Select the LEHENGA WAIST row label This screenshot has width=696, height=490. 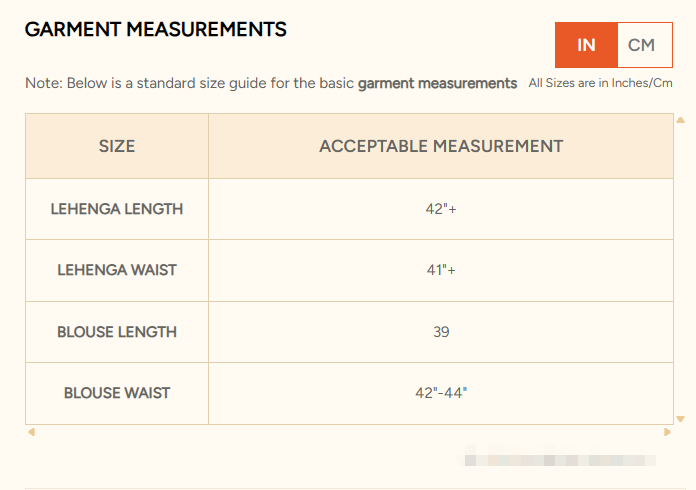pyautogui.click(x=117, y=270)
